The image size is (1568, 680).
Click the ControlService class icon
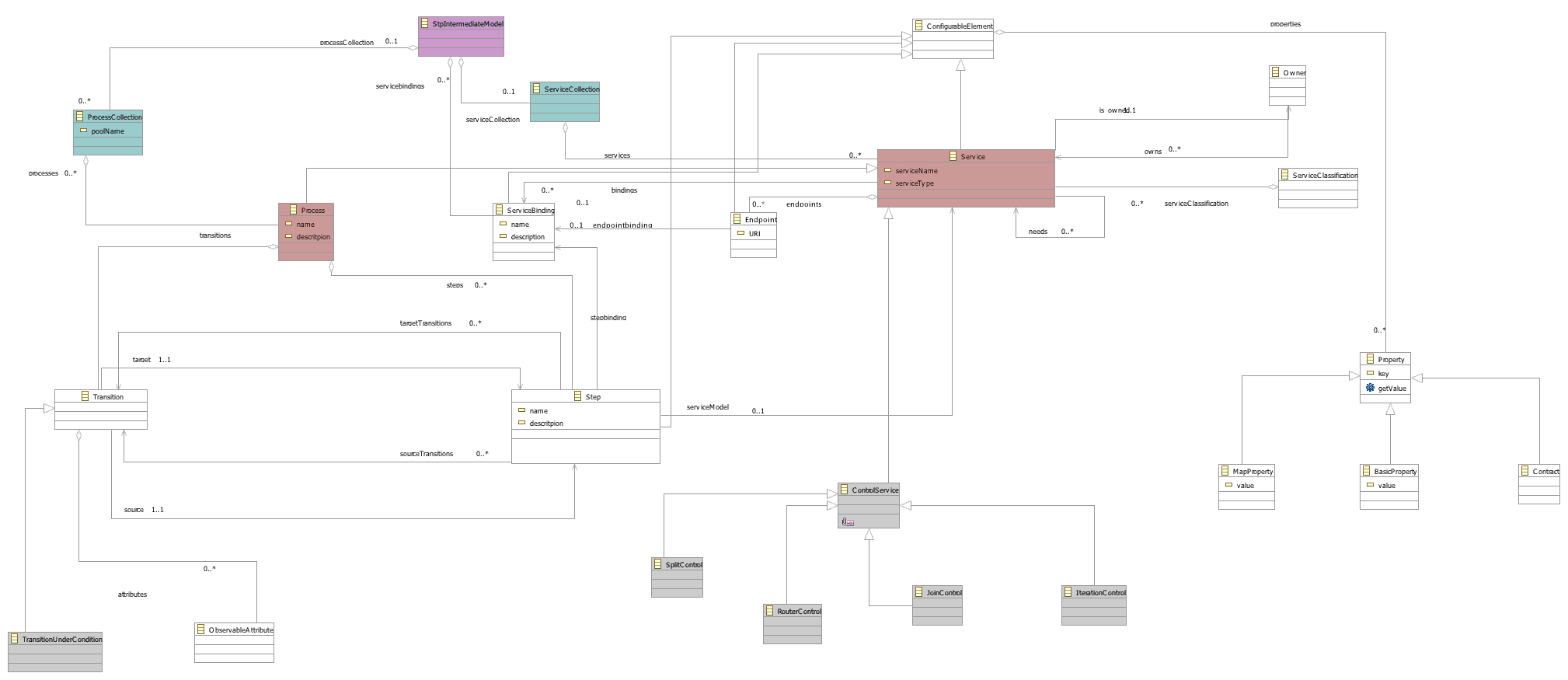tap(845, 490)
